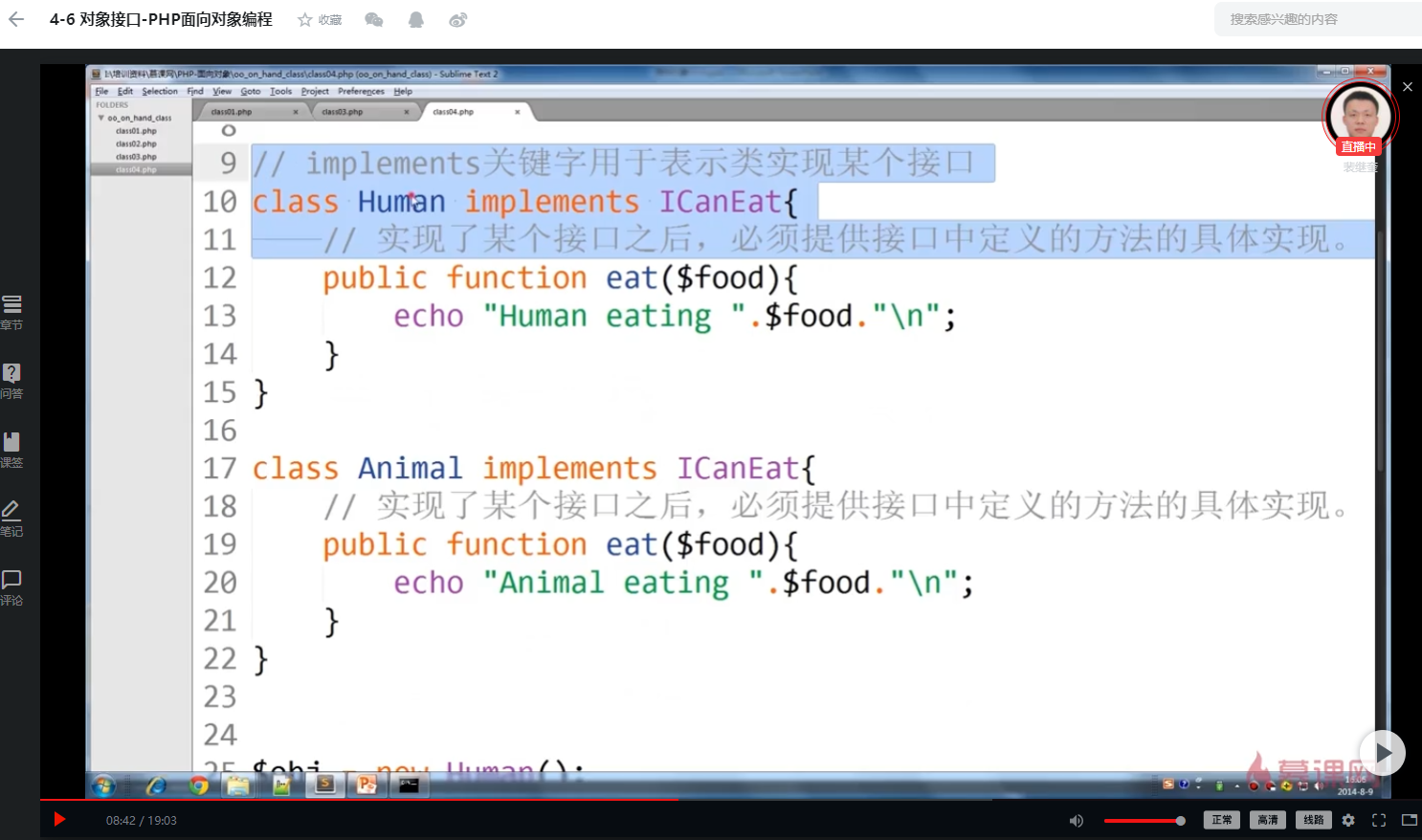Share the course via the WeChat icon

point(374,19)
